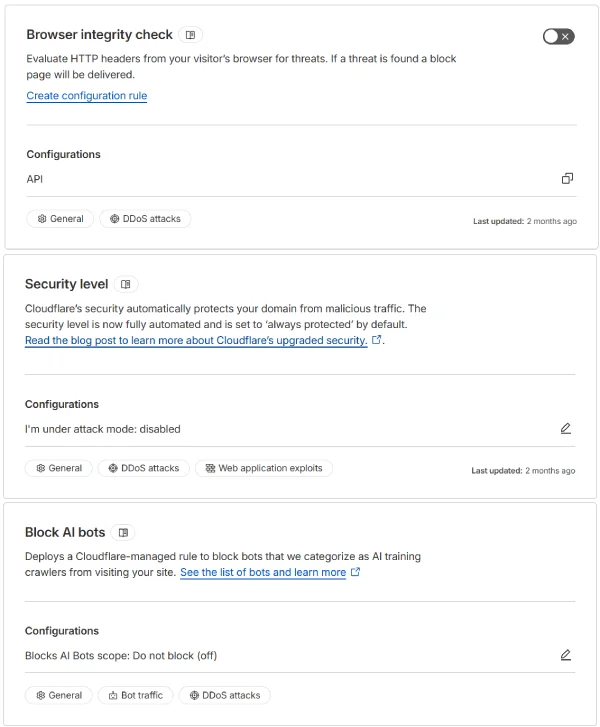Copy API configuration with copy icon
600x727 pixels.
[567, 179]
